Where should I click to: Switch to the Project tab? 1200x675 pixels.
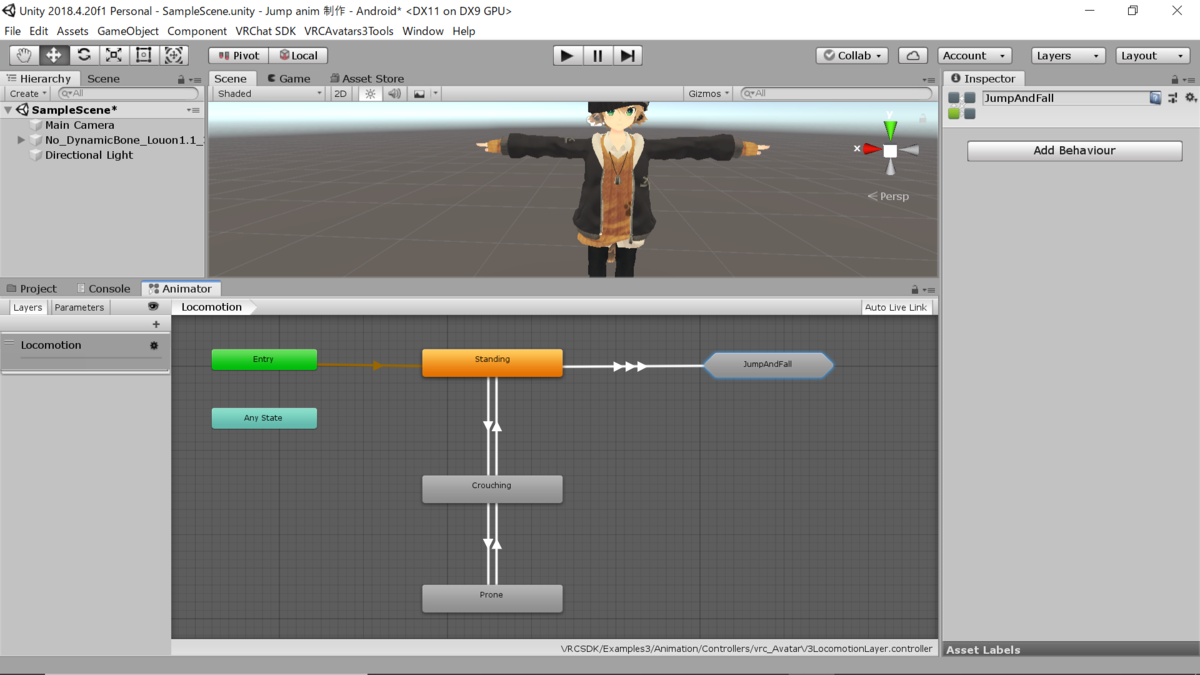tap(31, 288)
